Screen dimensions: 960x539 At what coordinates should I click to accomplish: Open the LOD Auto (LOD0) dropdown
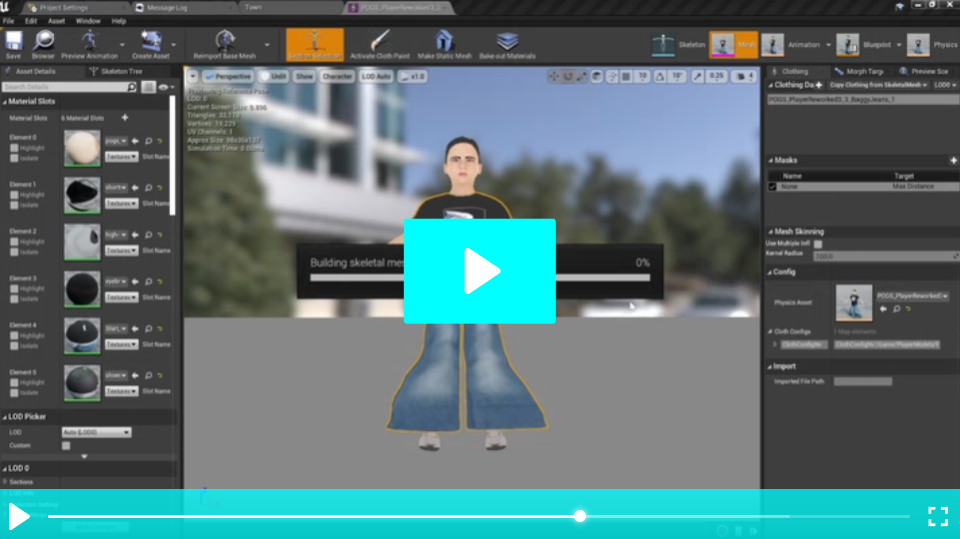click(96, 432)
